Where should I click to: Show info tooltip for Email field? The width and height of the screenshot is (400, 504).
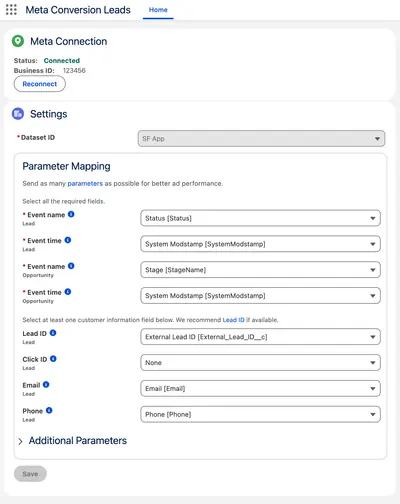pyautogui.click(x=46, y=385)
